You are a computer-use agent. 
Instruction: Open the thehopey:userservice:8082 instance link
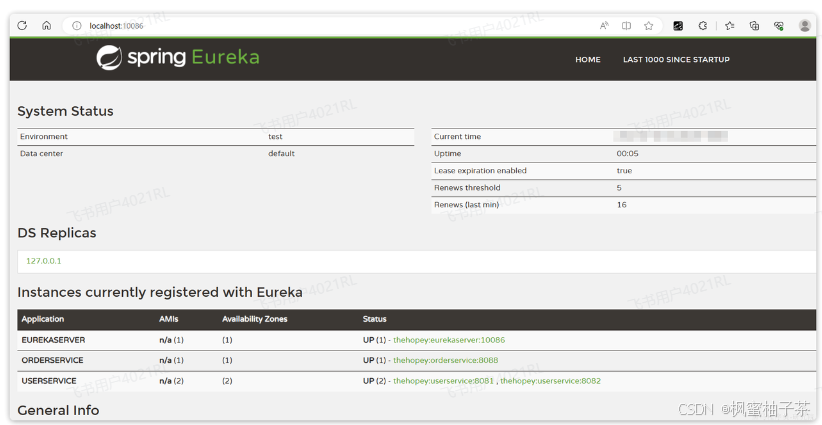pos(550,381)
